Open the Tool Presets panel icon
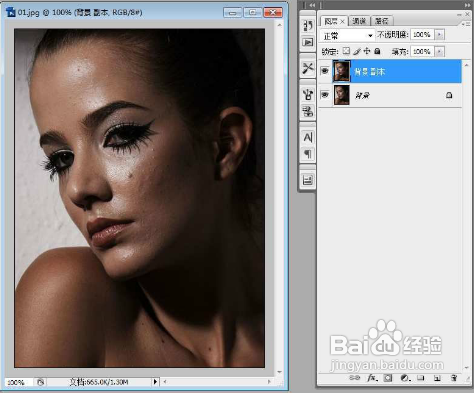474x393 pixels. pyautogui.click(x=308, y=69)
